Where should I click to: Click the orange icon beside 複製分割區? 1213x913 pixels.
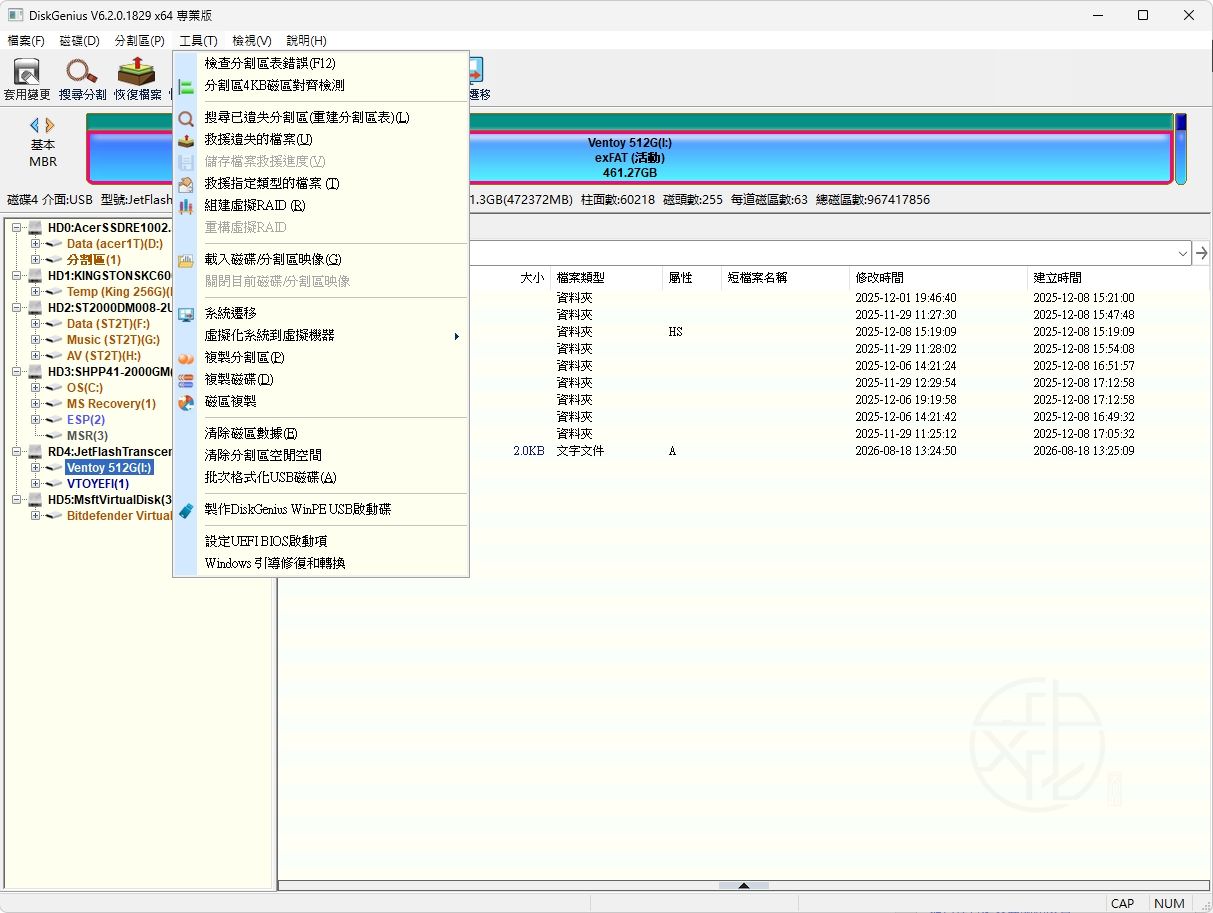[186, 358]
